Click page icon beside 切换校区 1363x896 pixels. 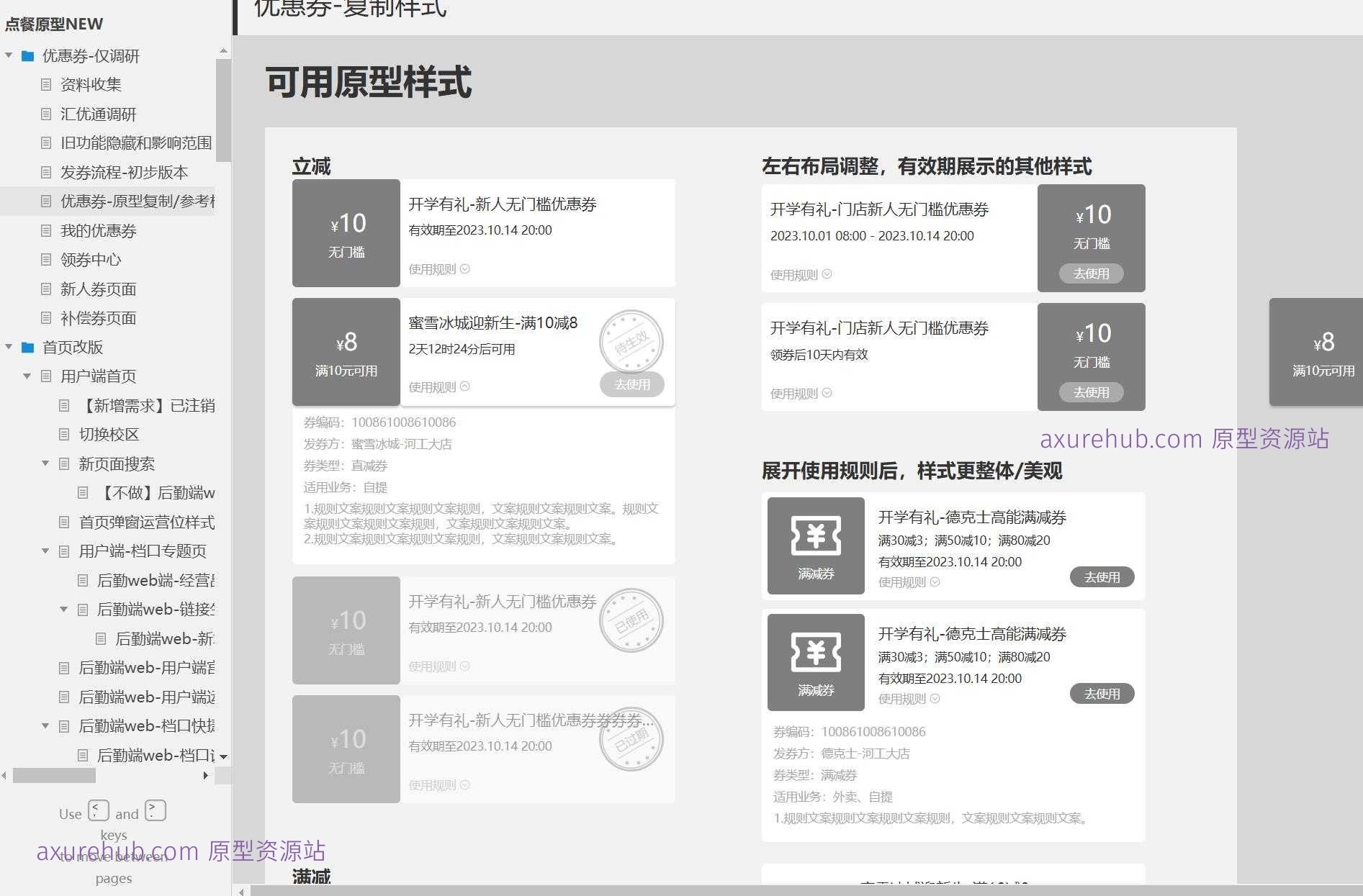pos(64,434)
